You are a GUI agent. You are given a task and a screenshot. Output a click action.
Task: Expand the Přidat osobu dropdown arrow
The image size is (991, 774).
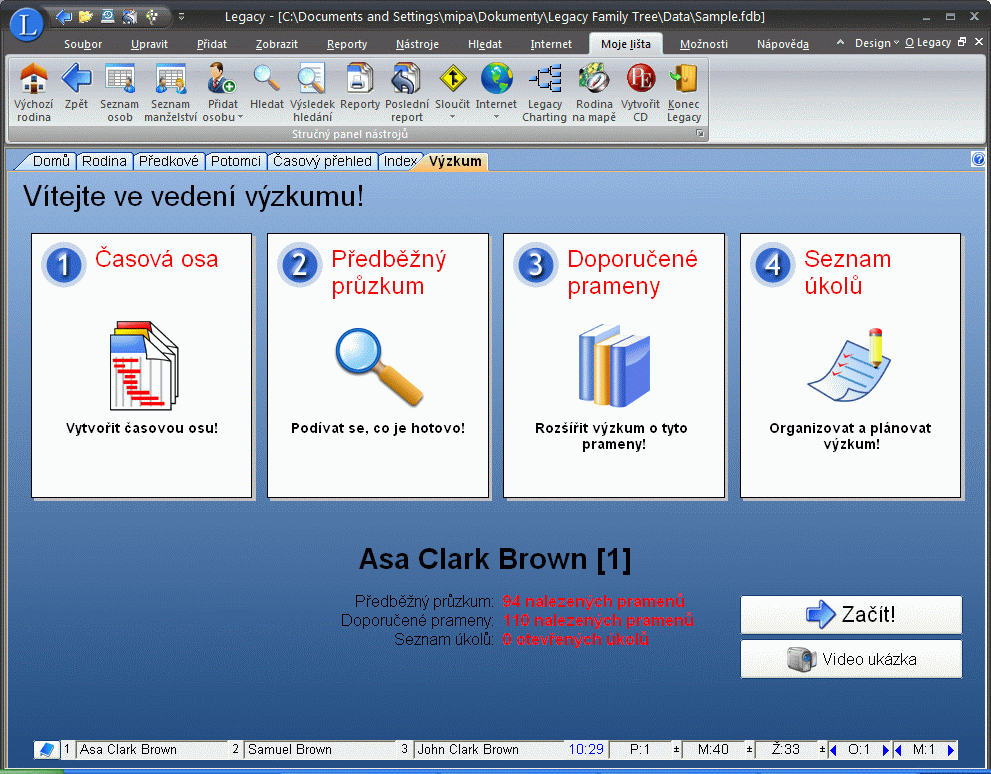(x=240, y=117)
